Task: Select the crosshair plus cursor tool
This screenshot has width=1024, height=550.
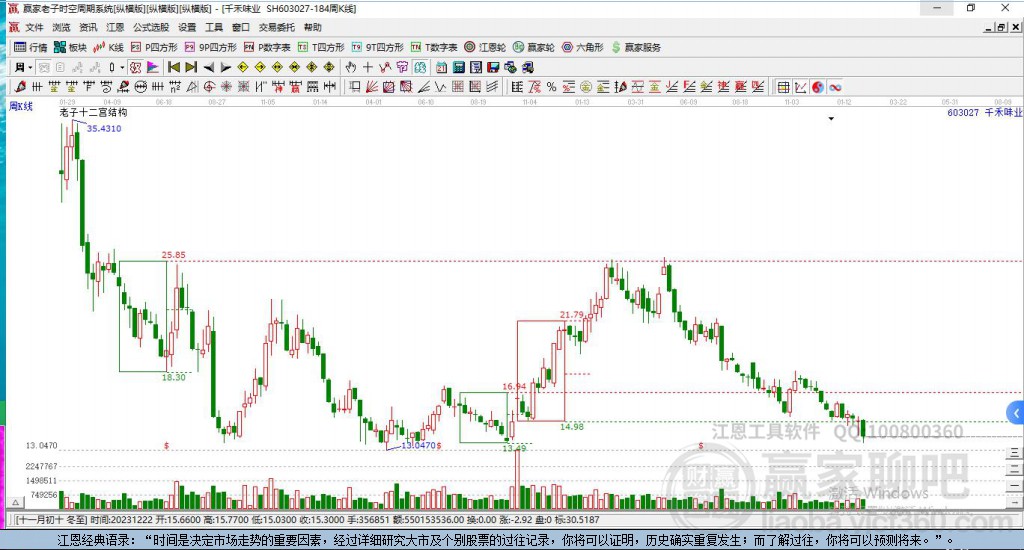Action: [x=368, y=67]
